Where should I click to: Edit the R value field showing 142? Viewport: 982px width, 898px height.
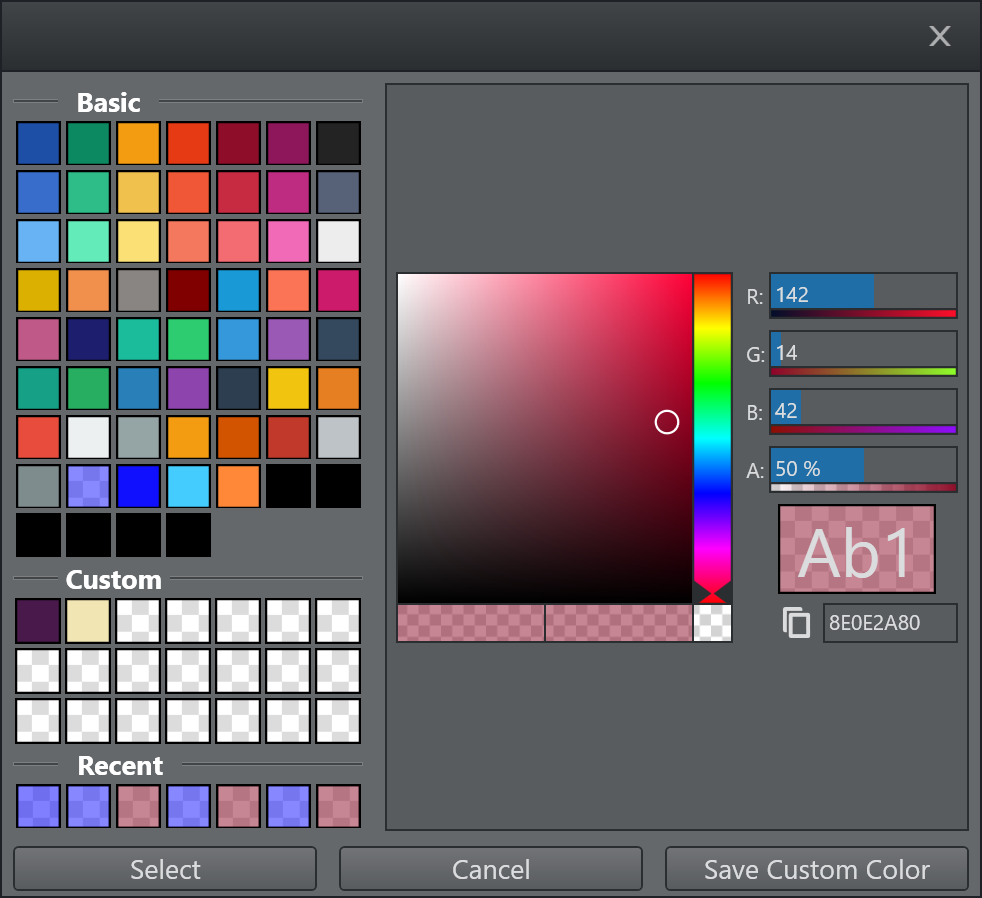tap(863, 294)
